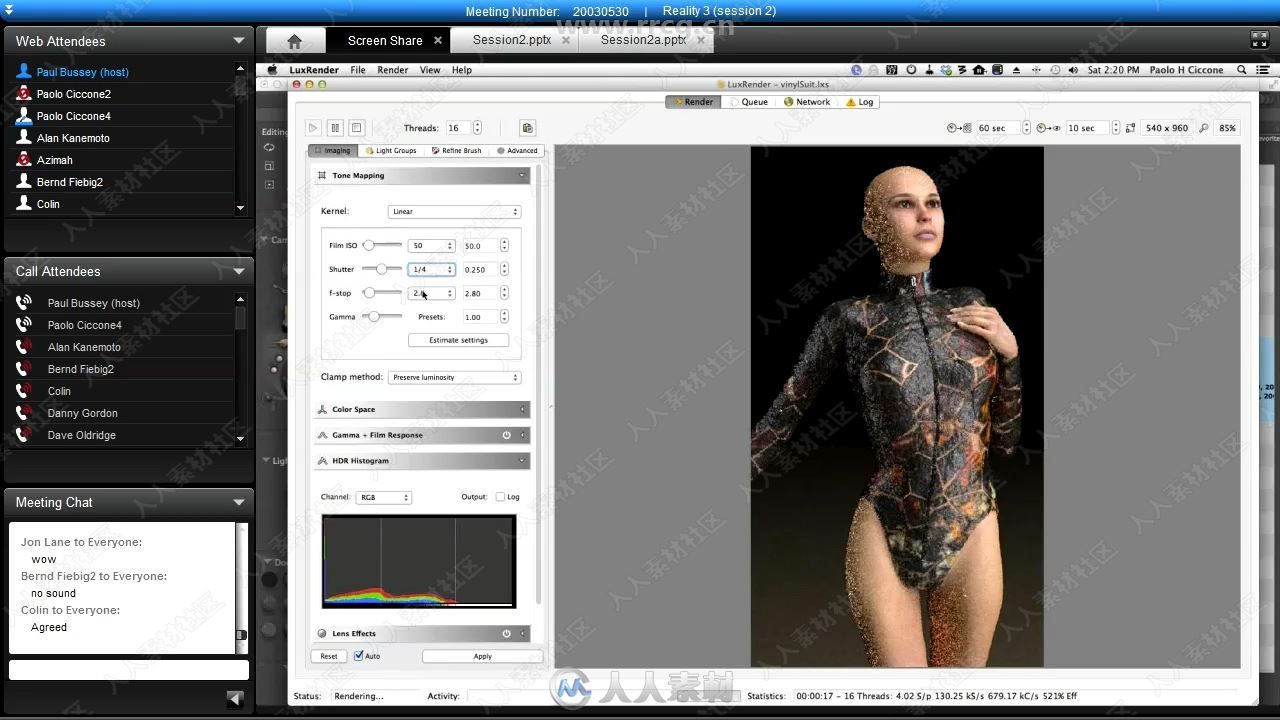Viewport: 1280px width, 720px height.
Task: Click the Time Machine clock icon in menu bar
Action: (1055, 70)
